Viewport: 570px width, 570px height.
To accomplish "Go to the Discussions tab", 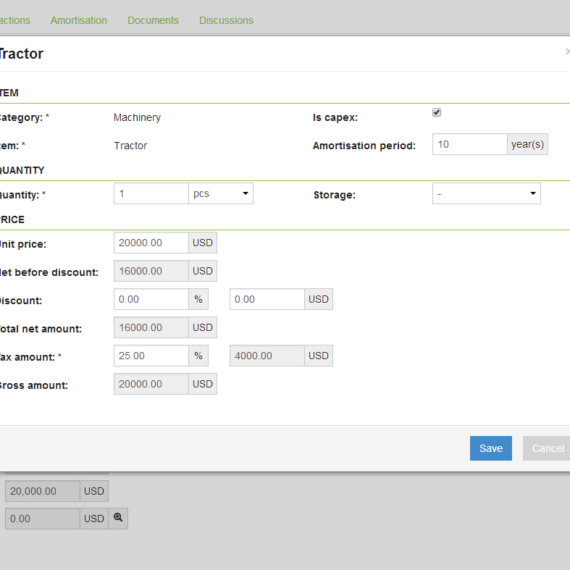I will click(226, 20).
